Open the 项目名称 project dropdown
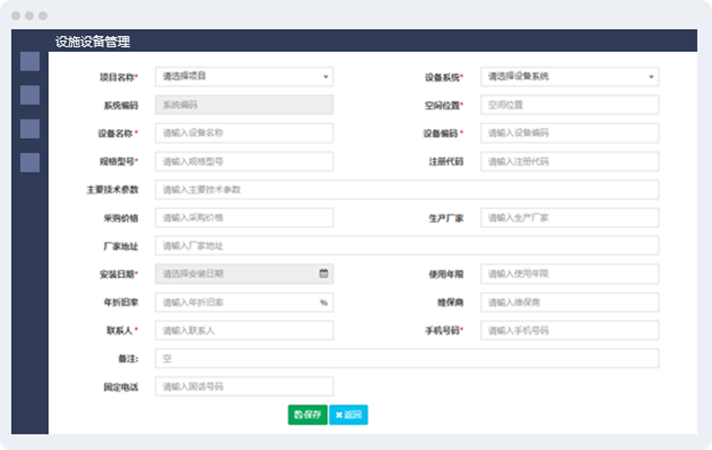Image resolution: width=712 pixels, height=450 pixels. (244, 77)
